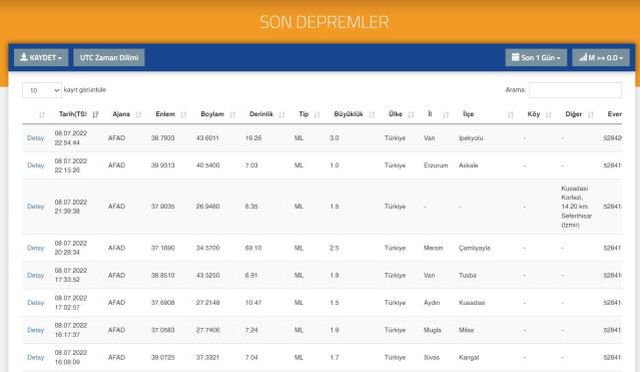Click the Arama search input field

pos(575,90)
